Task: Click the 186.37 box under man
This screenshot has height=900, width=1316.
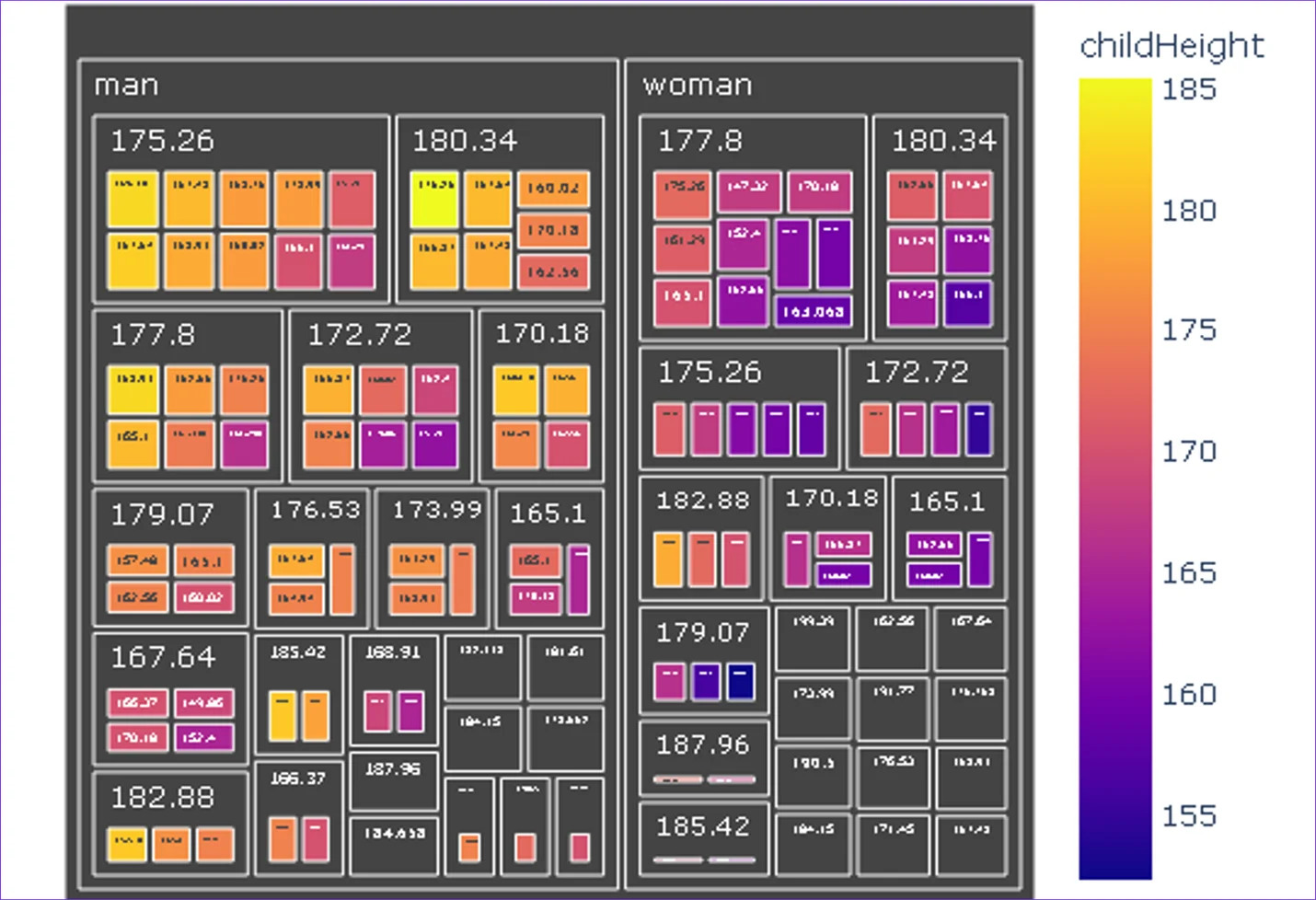Action: click(x=299, y=817)
